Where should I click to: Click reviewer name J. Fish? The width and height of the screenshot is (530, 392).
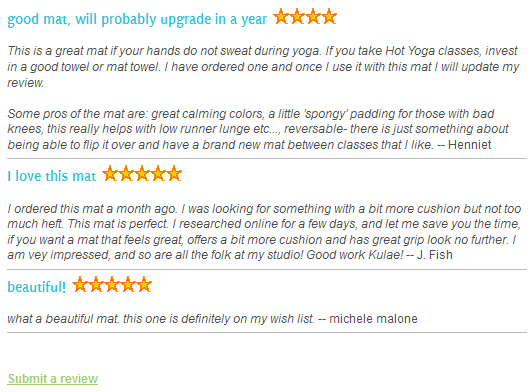click(x=434, y=254)
